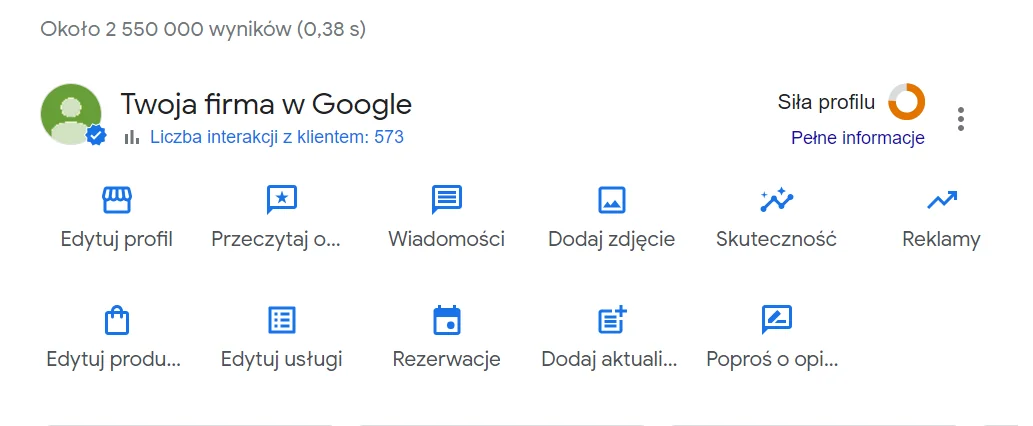Select the Wiadomości label
The image size is (1033, 426).
click(447, 239)
